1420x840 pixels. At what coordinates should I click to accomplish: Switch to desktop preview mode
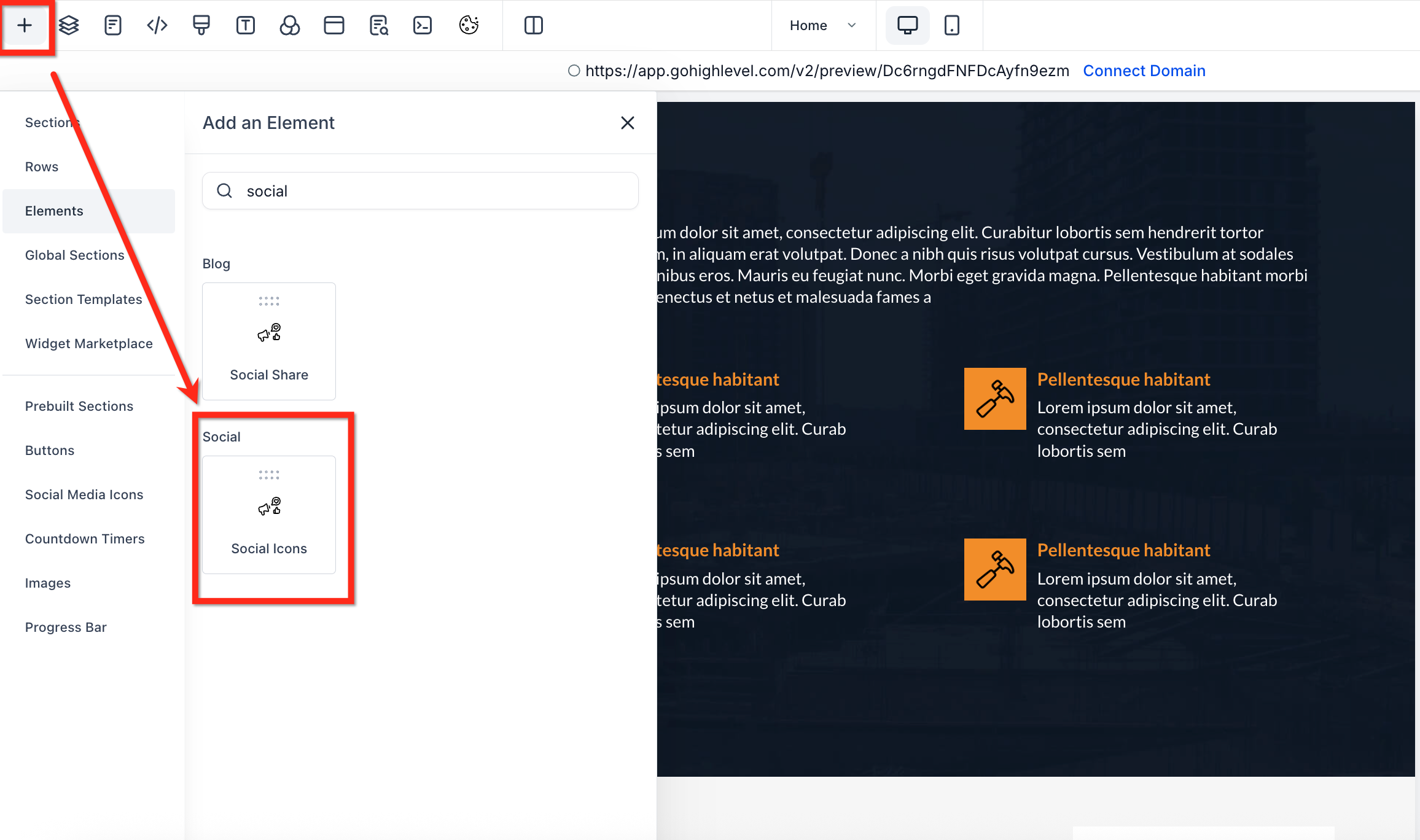point(907,25)
